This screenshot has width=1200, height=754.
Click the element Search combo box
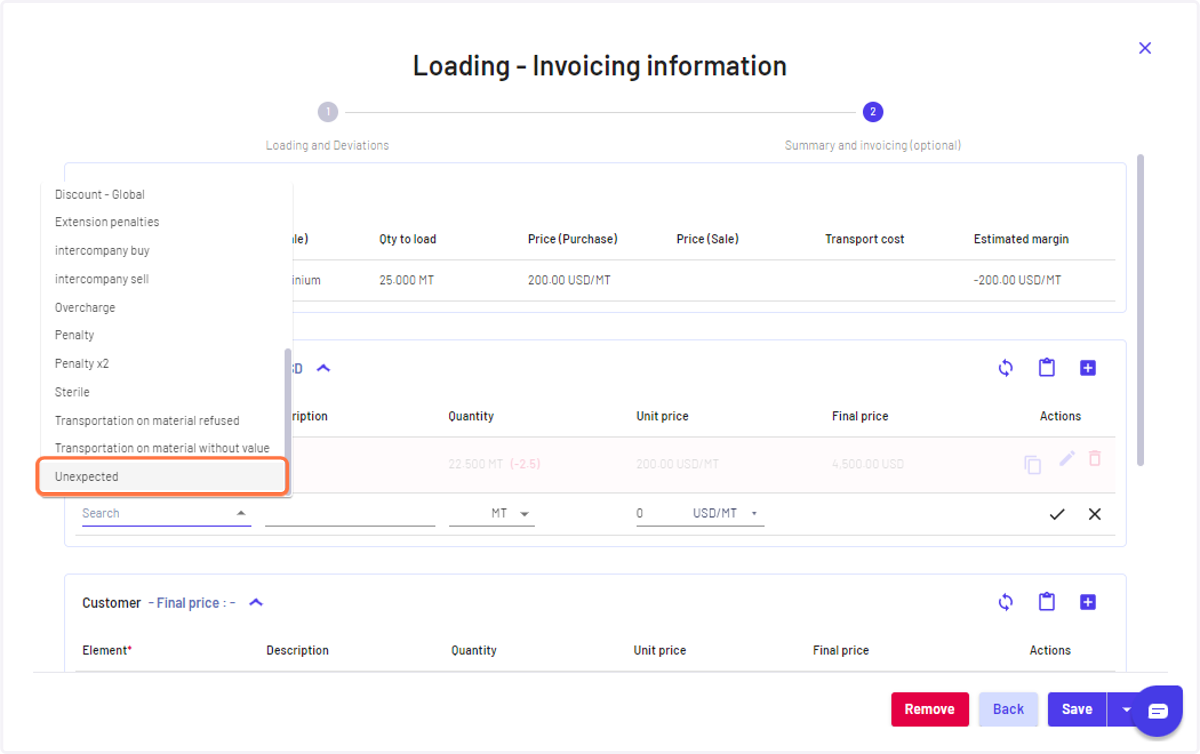[x=166, y=513]
